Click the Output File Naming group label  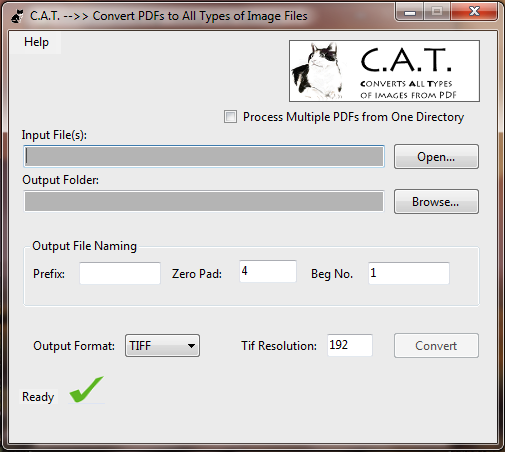tap(84, 246)
